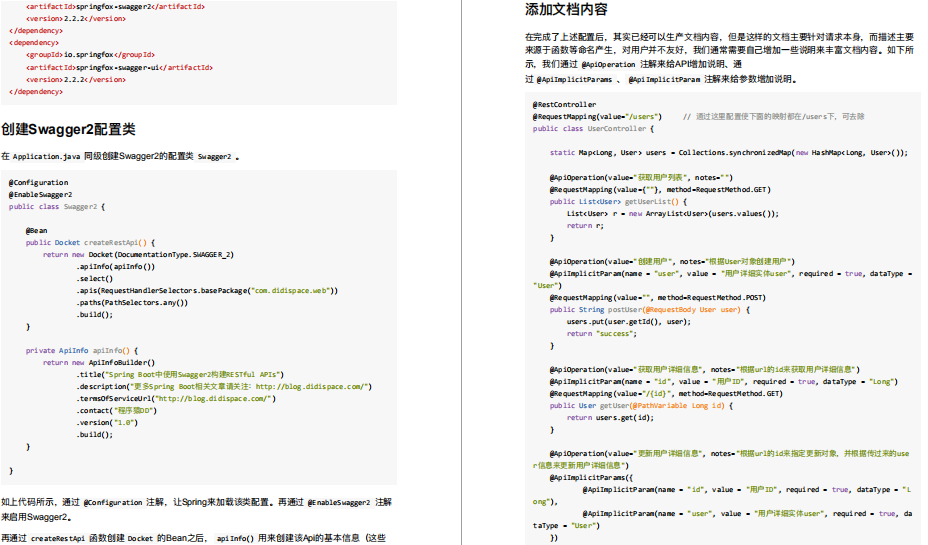Click the ".version("1.0")" line

tap(107, 423)
